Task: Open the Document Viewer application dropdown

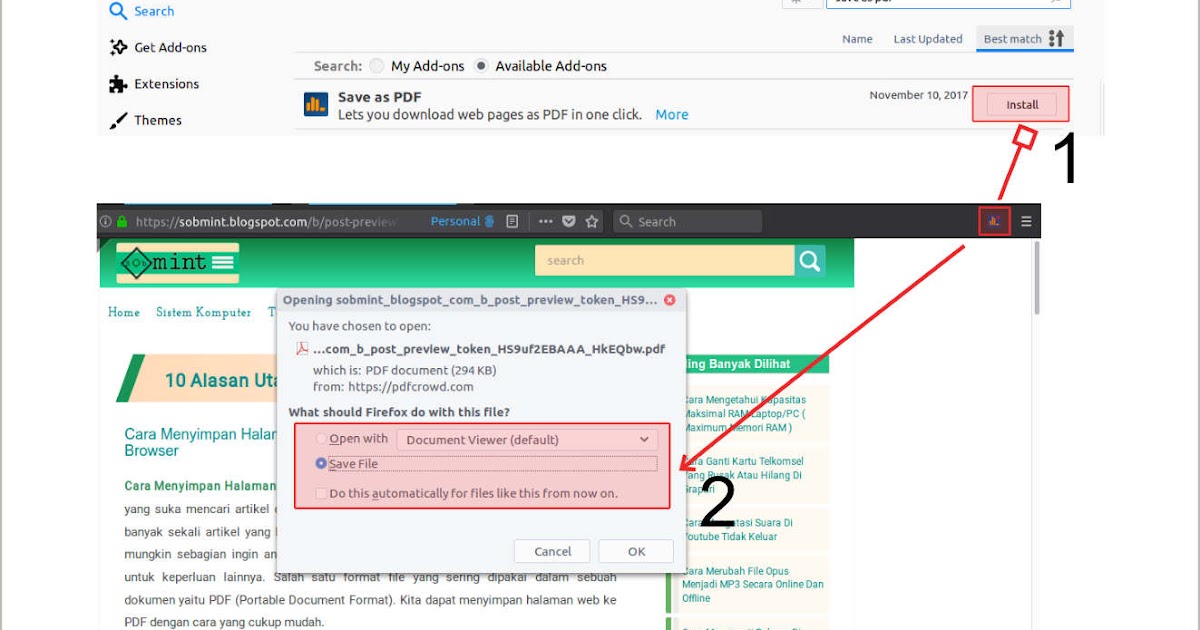Action: click(527, 439)
